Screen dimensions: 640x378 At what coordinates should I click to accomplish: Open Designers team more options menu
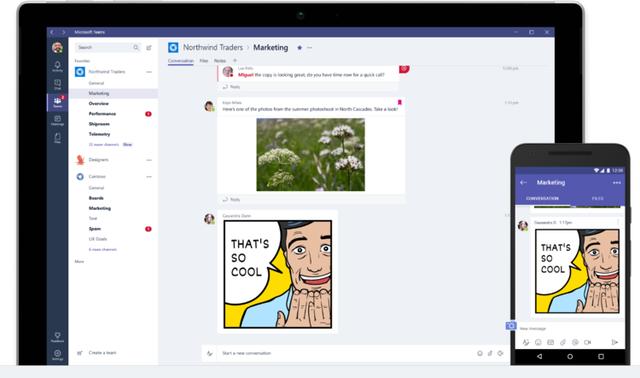tap(149, 160)
